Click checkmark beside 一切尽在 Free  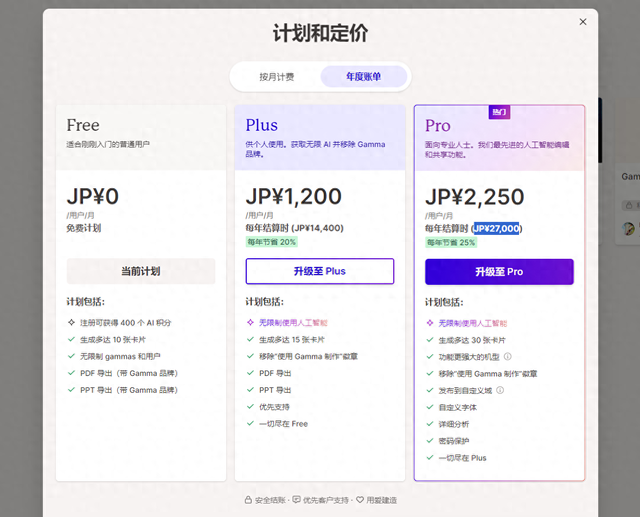[250, 424]
